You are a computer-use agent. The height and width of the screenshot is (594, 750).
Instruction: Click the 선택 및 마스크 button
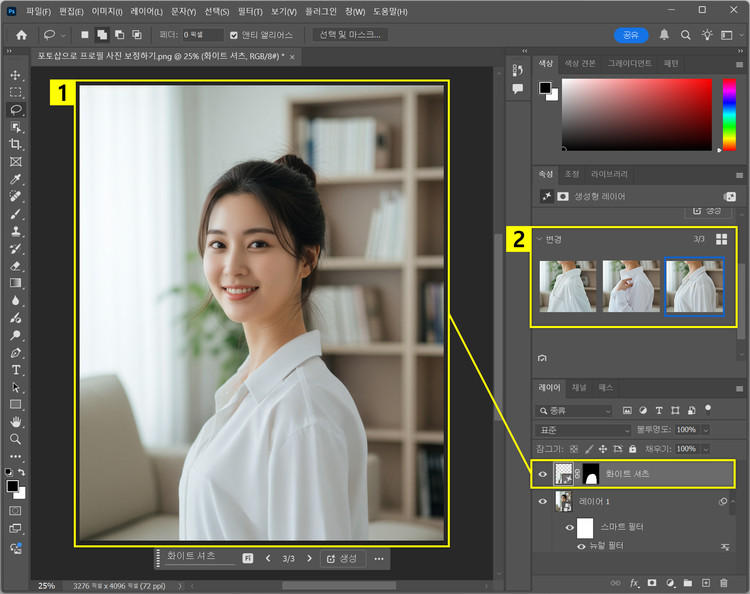coord(350,35)
